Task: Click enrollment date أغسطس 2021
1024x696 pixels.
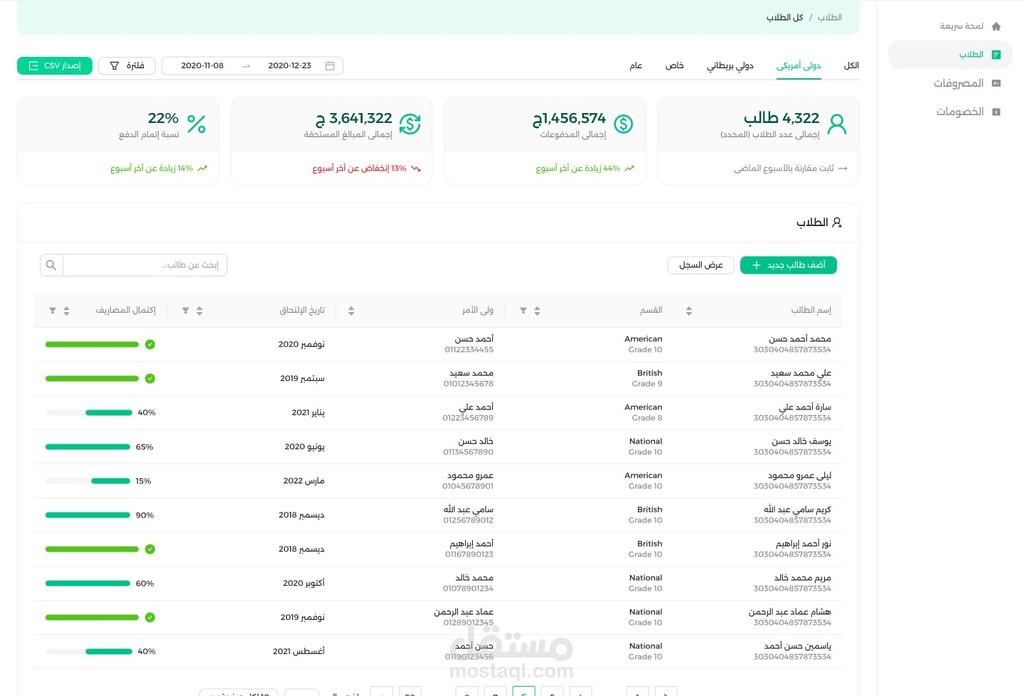Action: pos(298,651)
